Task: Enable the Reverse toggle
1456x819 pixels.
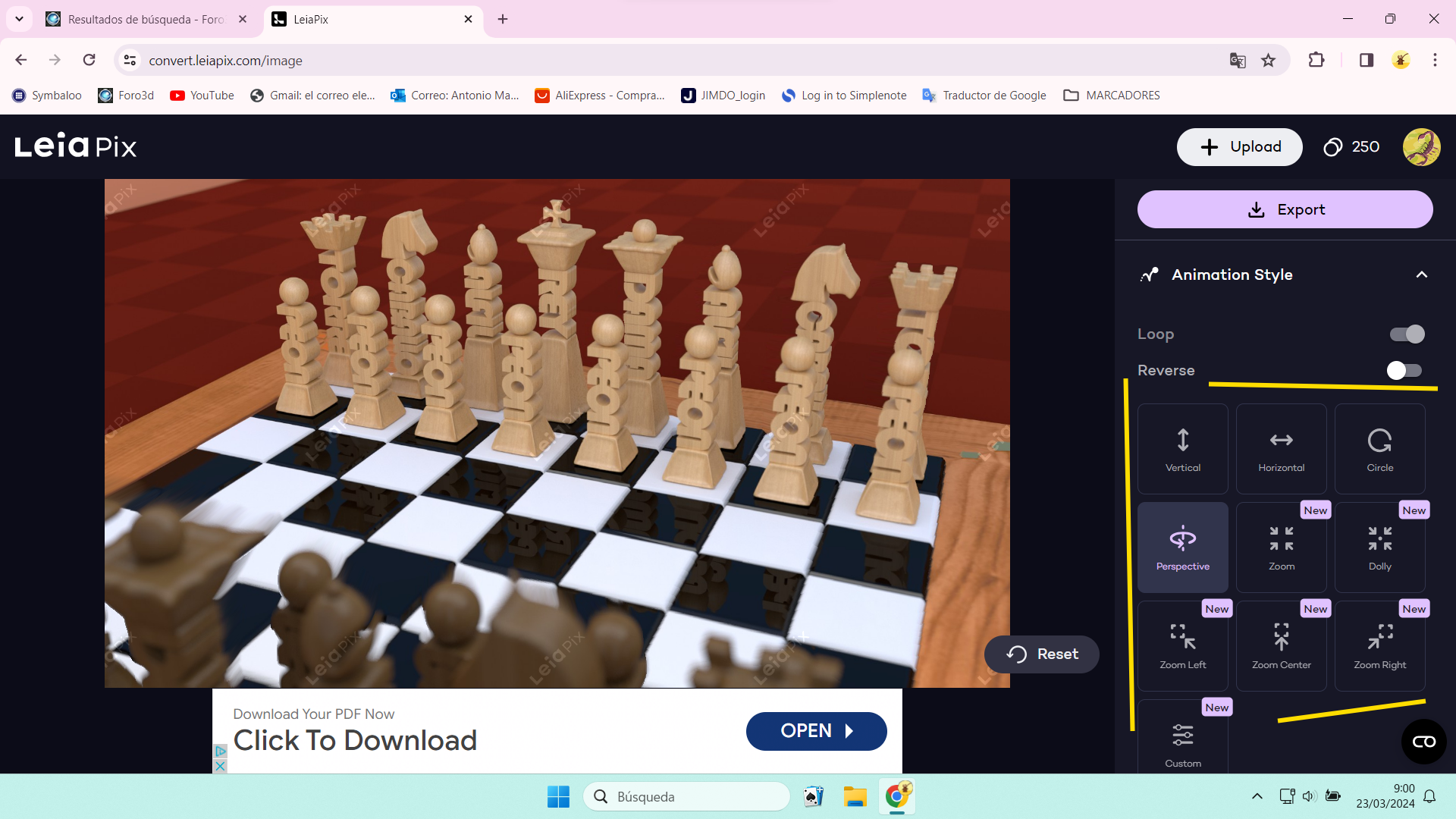Action: [1404, 370]
